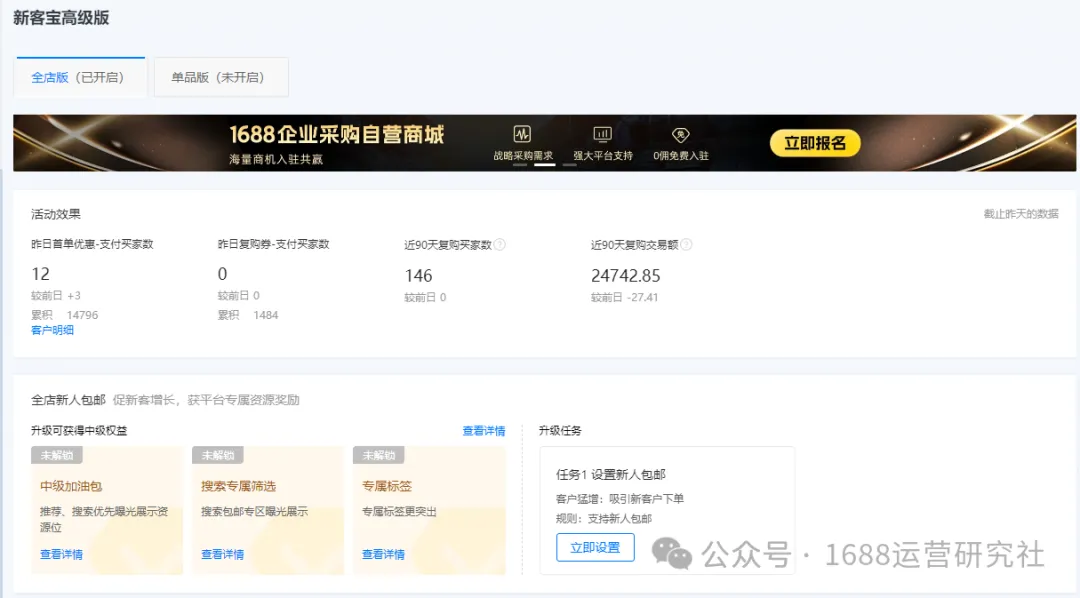Click the help icon beside 近90天复购买家数

500,245
